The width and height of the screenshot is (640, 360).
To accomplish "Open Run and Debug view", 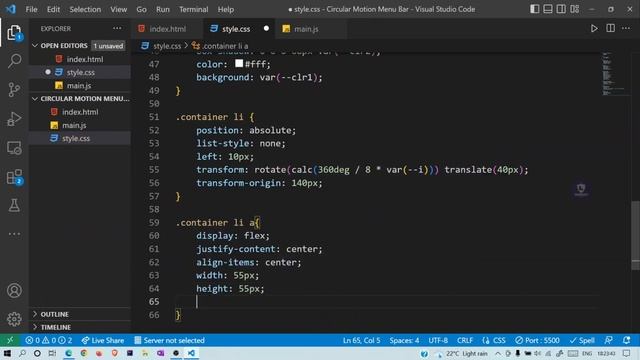I will coord(14,119).
